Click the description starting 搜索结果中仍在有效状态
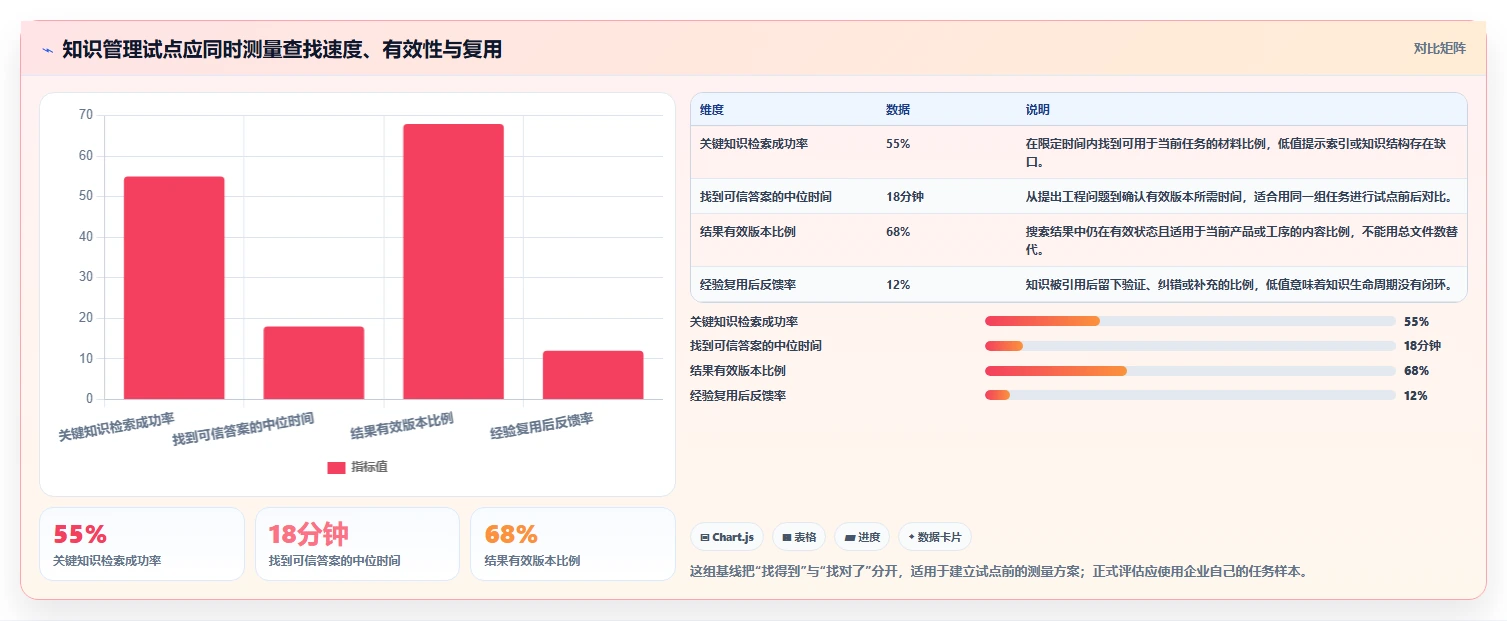 (x=1241, y=240)
